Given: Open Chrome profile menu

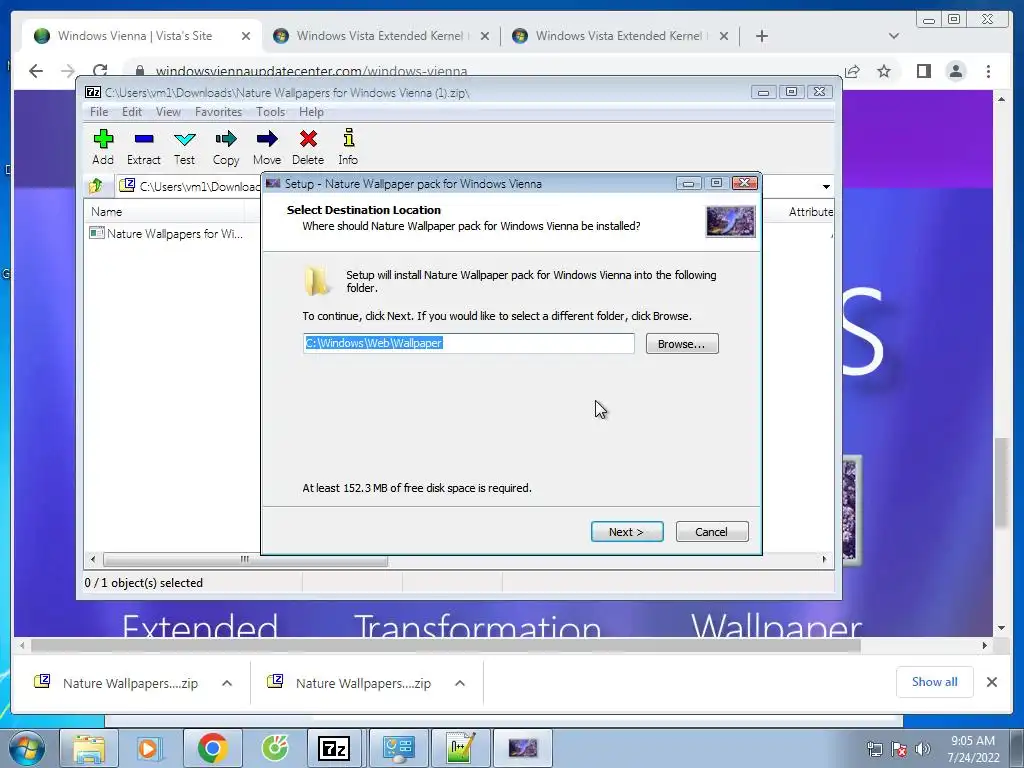Looking at the screenshot, I should coord(956,71).
